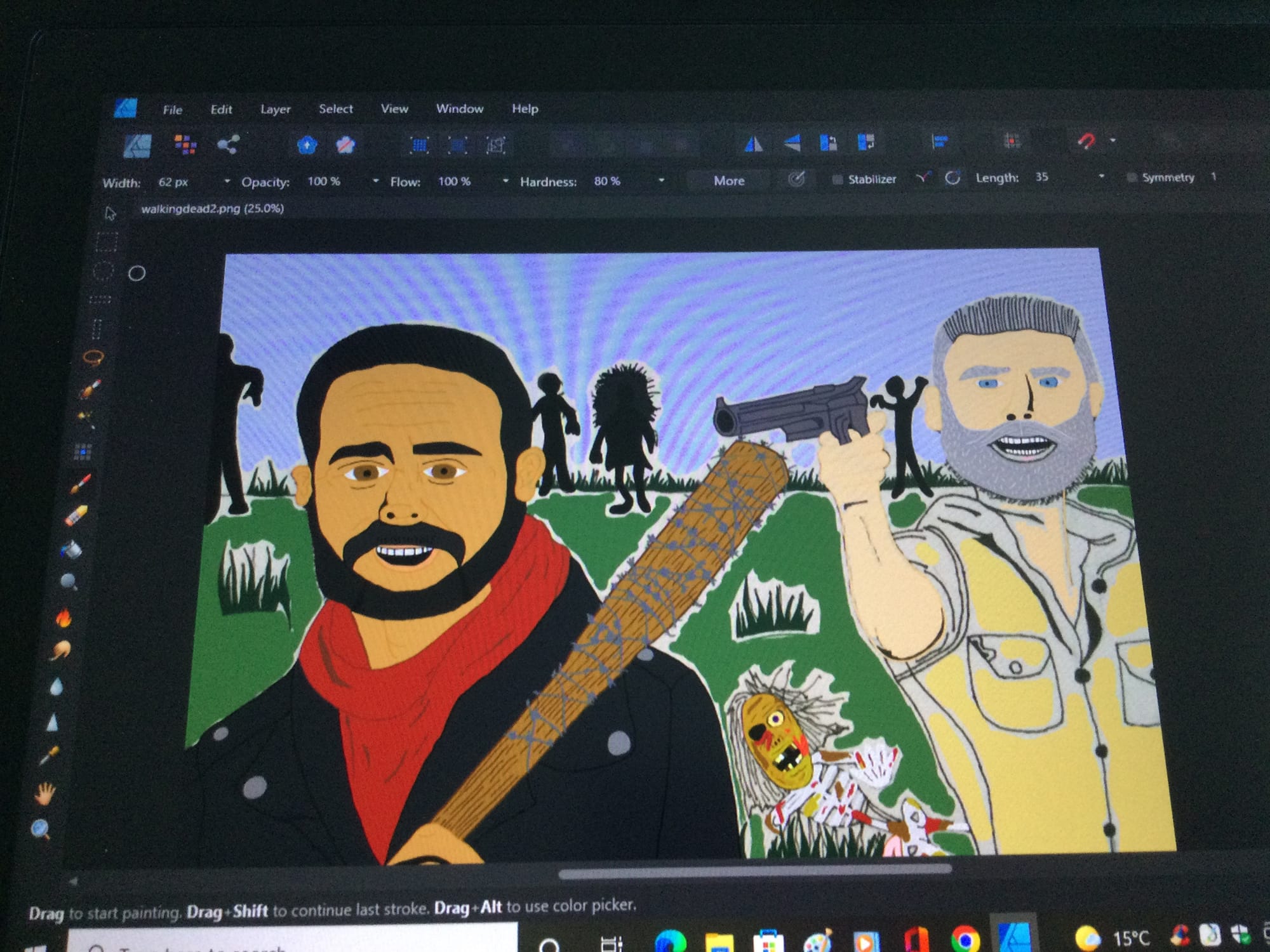1270x952 pixels.
Task: Select the Pixel tool grid icon
Action: pyautogui.click(x=83, y=452)
